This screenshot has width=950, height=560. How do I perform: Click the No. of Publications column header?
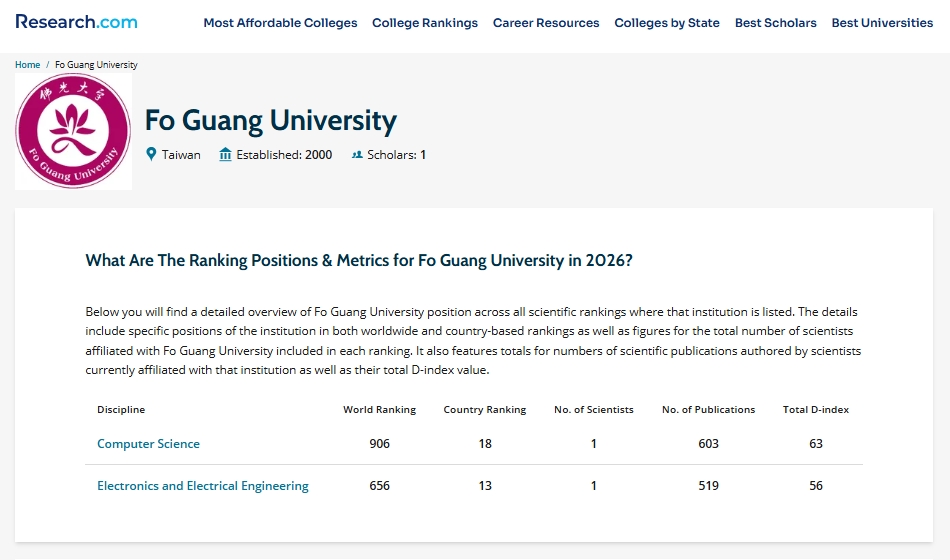pos(709,410)
